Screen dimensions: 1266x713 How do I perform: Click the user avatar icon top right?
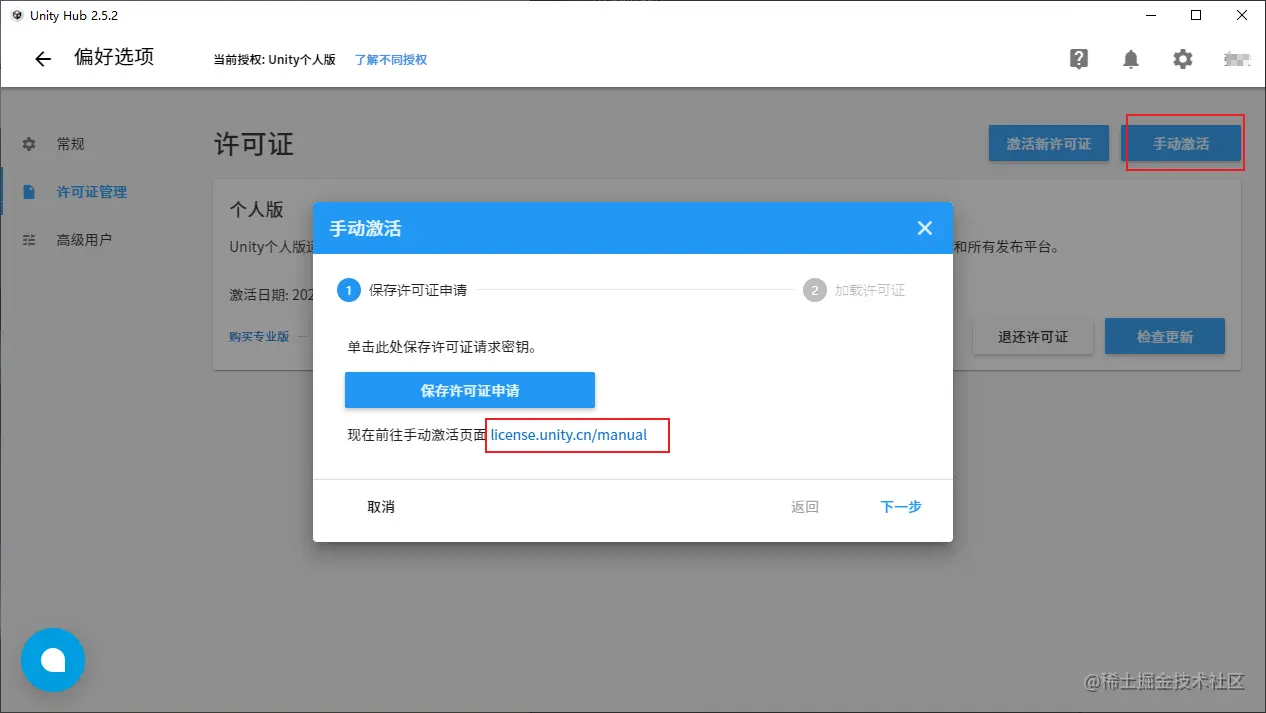[1236, 59]
